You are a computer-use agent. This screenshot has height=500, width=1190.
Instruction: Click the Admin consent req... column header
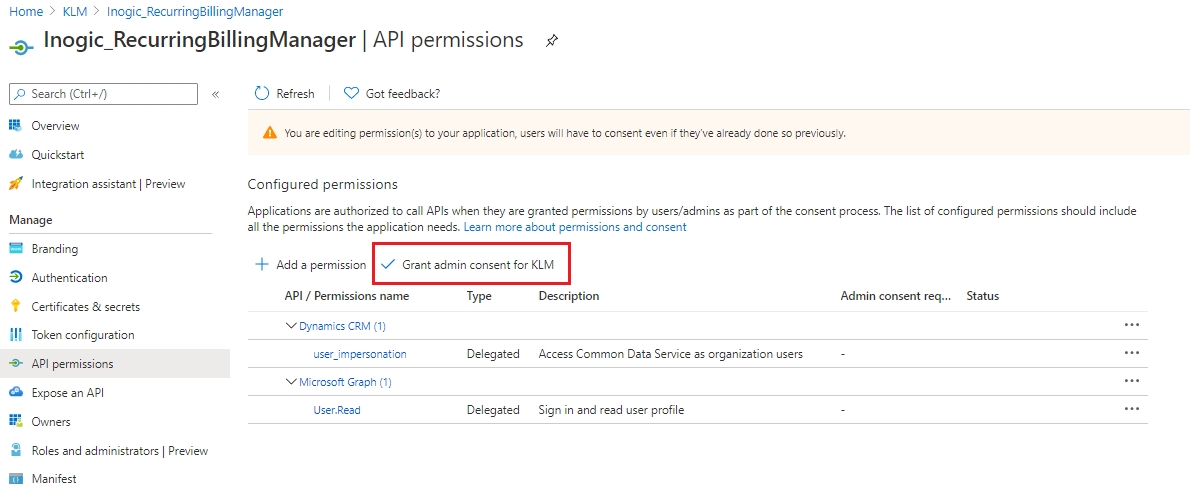896,296
